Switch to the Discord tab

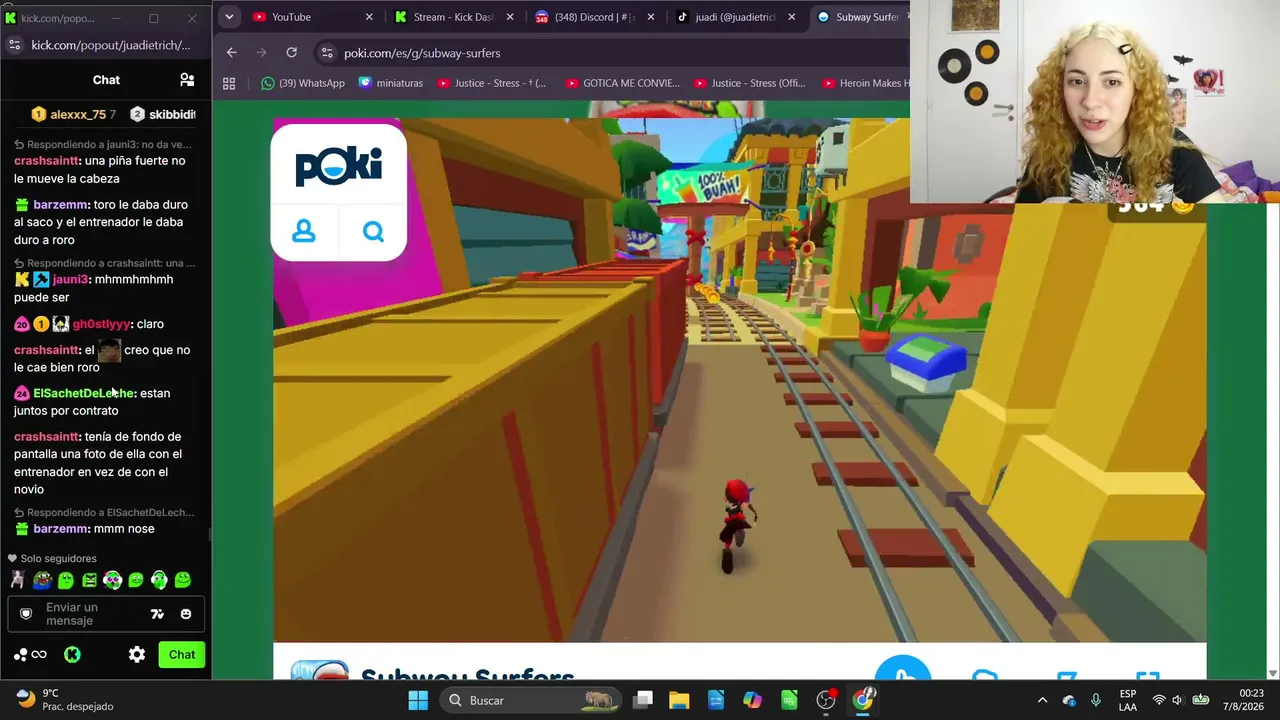[595, 17]
